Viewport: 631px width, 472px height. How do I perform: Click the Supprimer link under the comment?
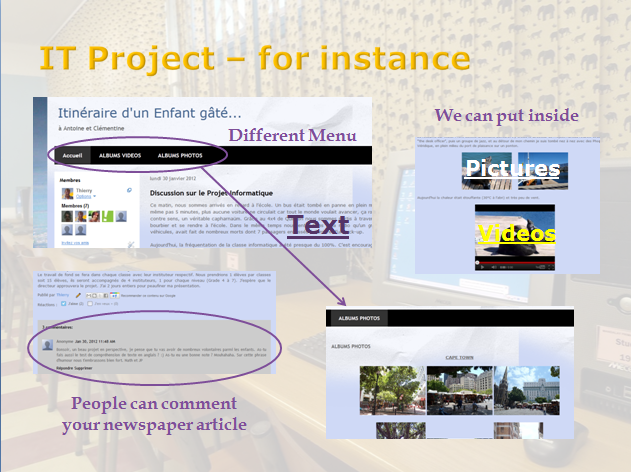click(x=82, y=368)
